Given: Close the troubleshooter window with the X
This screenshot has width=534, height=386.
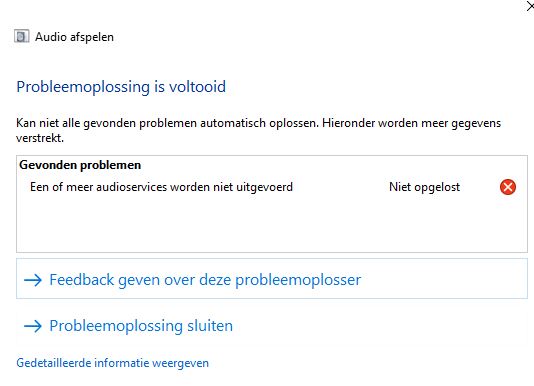Looking at the screenshot, I should click(530, 6).
